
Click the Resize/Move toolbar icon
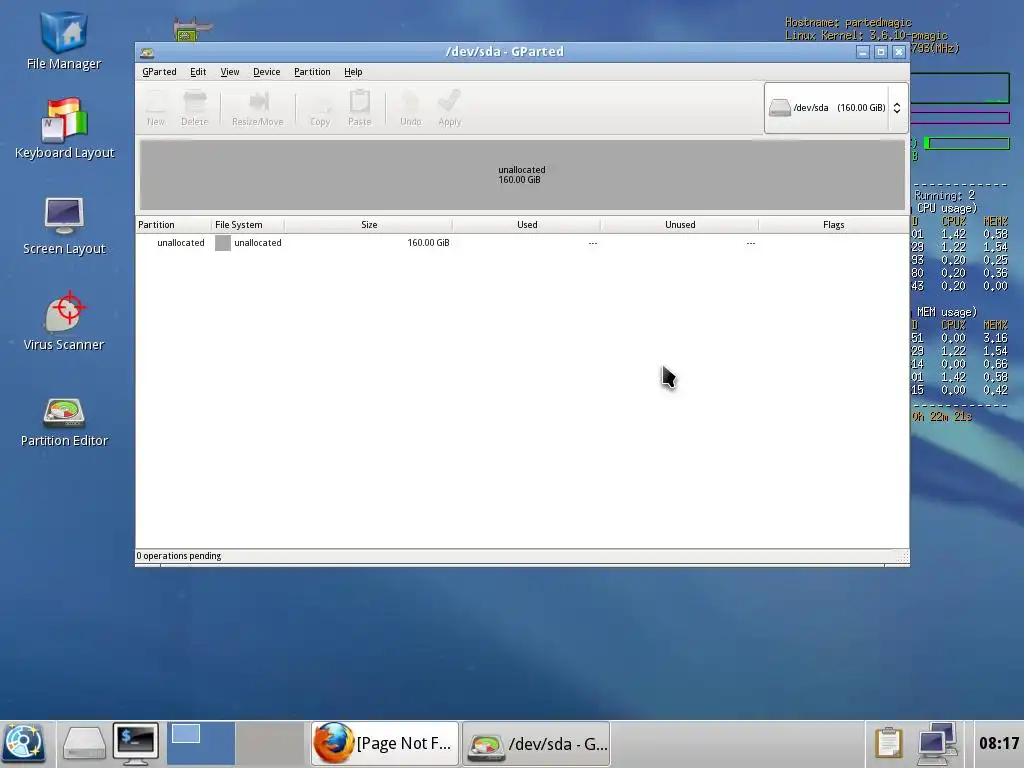[x=257, y=108]
